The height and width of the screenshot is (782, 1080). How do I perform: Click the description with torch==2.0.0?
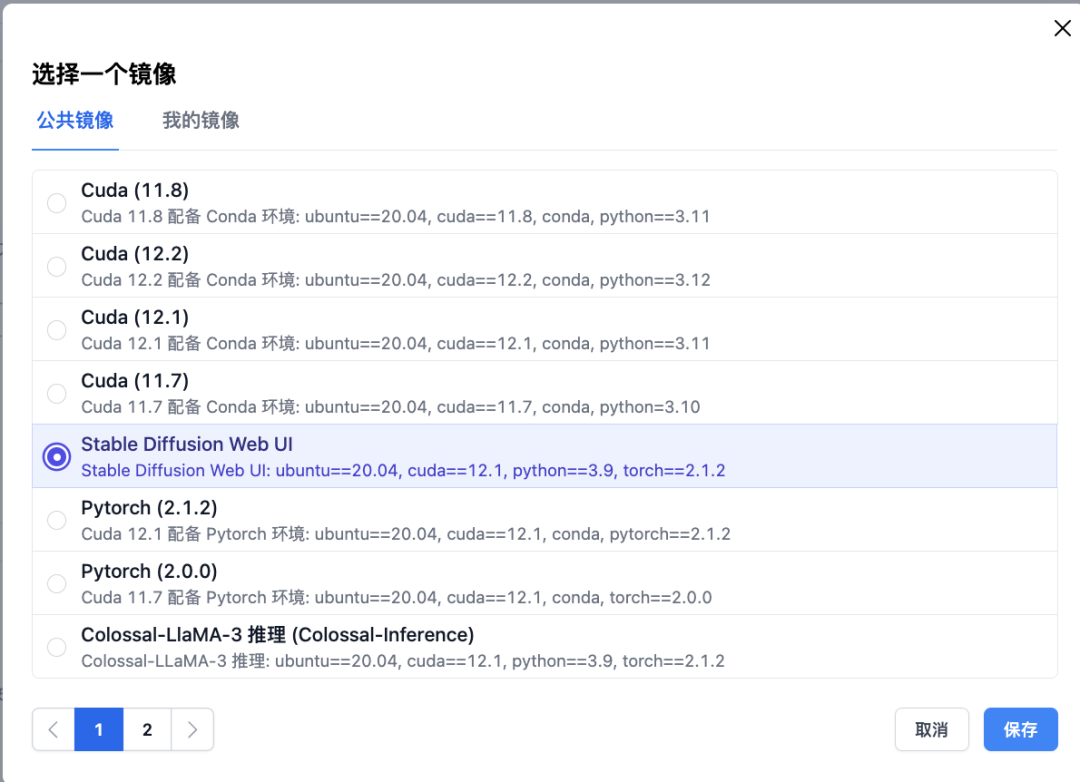pos(397,597)
